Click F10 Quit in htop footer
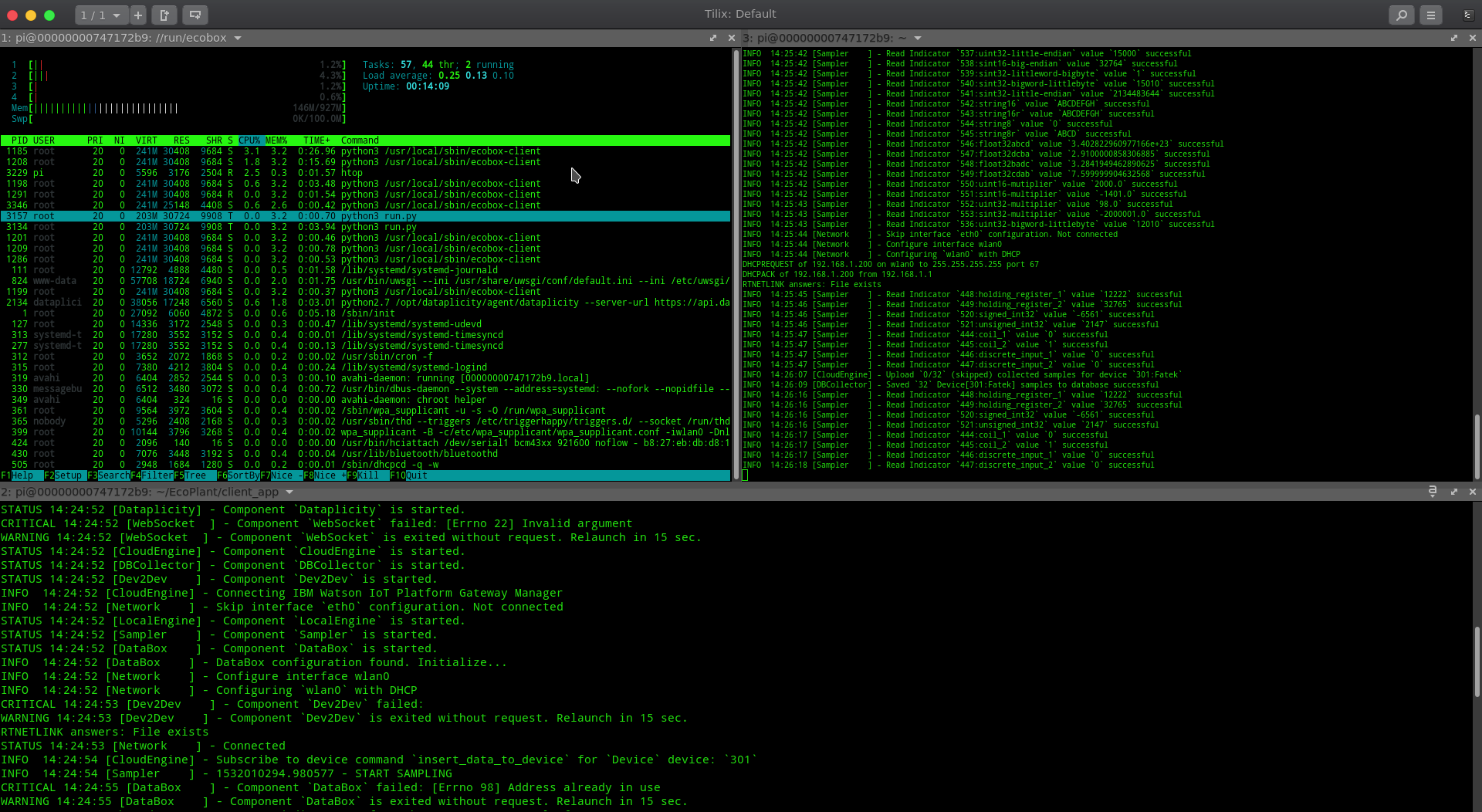This screenshot has width=1482, height=812. [409, 475]
